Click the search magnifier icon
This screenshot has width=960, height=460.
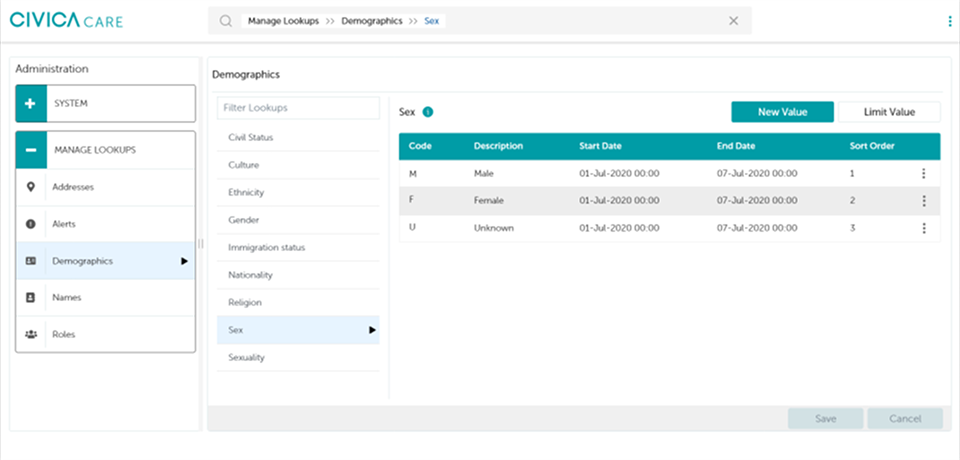226,21
